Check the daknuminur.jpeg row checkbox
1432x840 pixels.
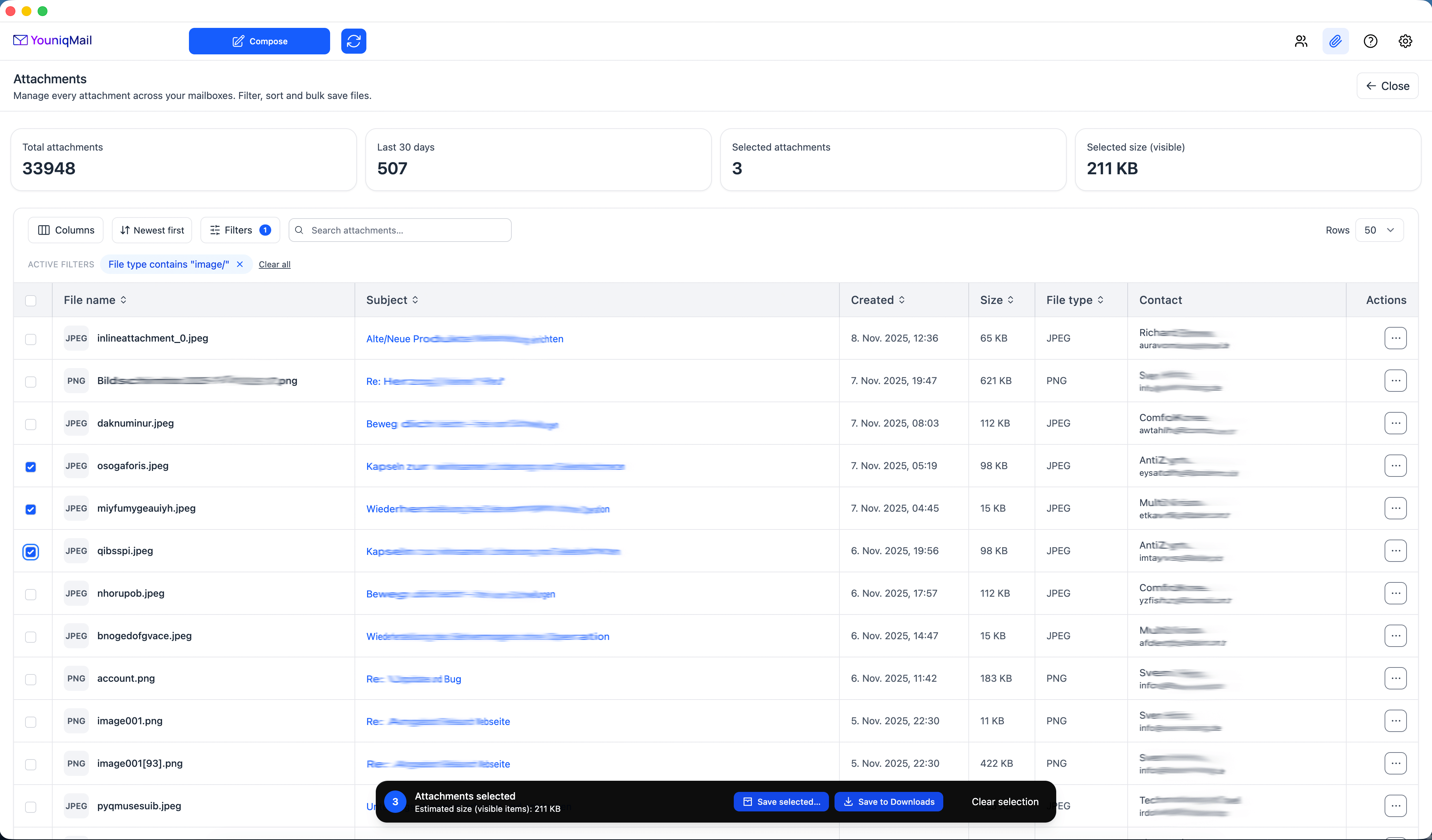(31, 424)
